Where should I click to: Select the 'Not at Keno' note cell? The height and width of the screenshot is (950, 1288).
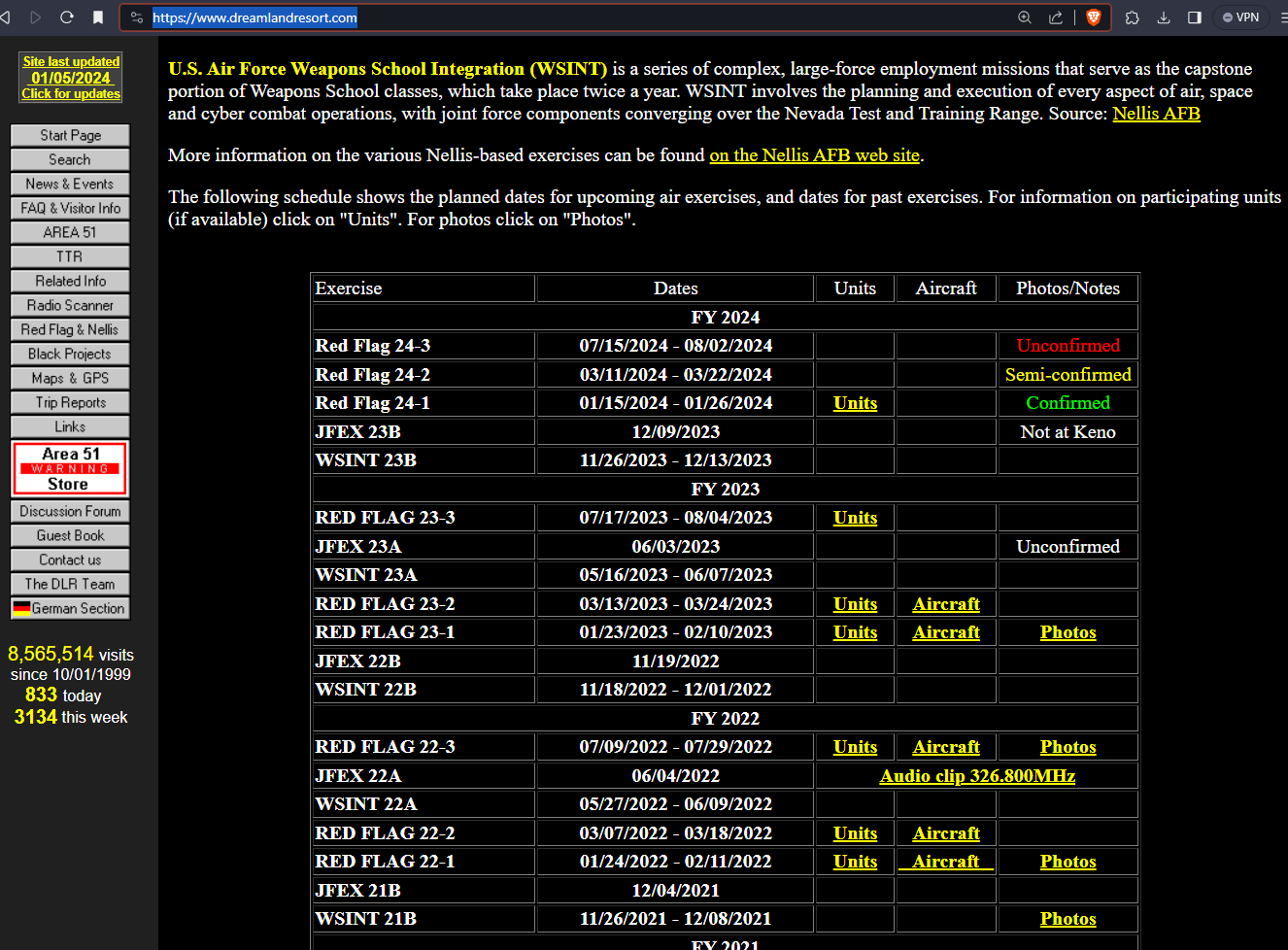(x=1068, y=432)
